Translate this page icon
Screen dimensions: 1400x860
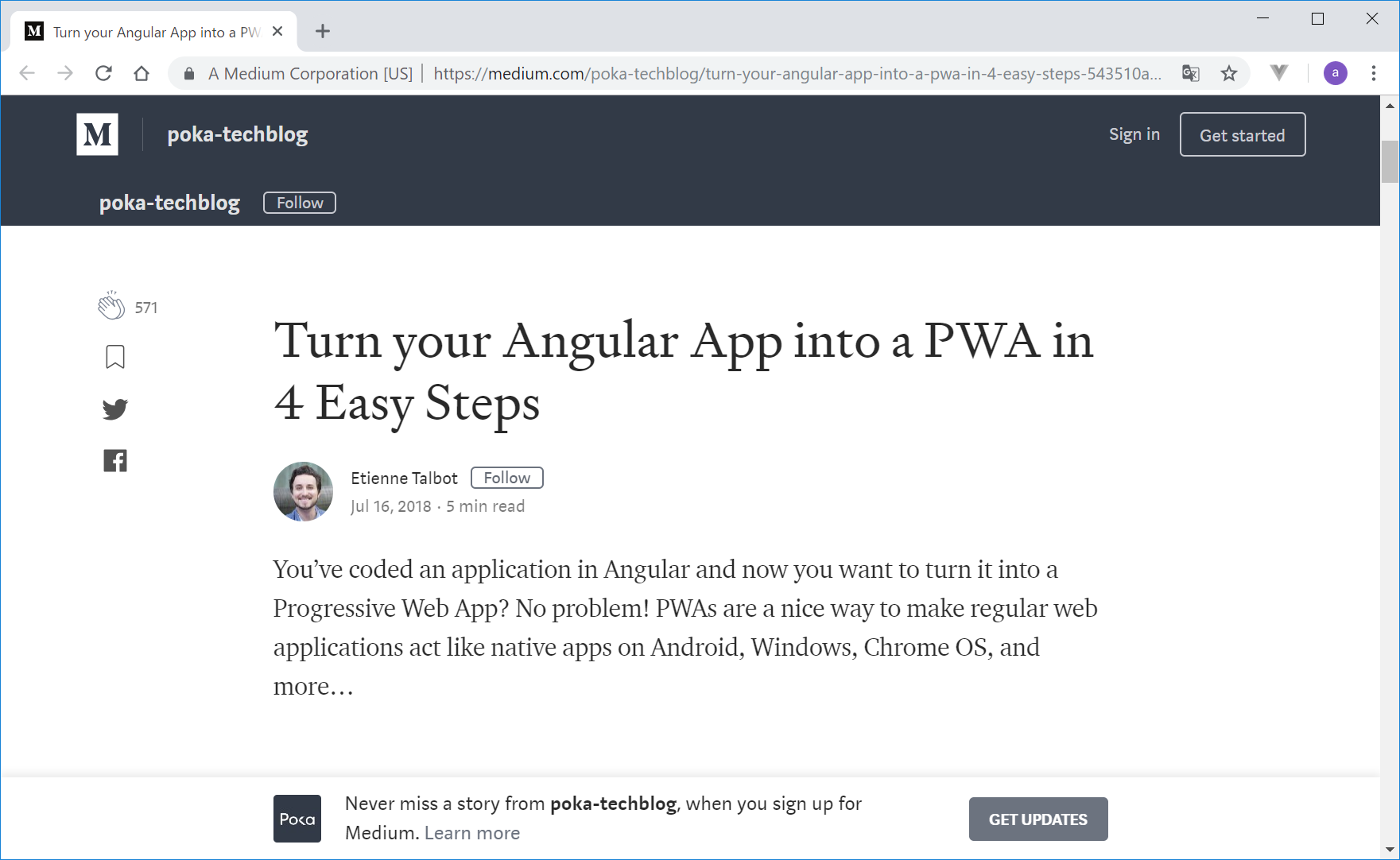[x=1190, y=74]
